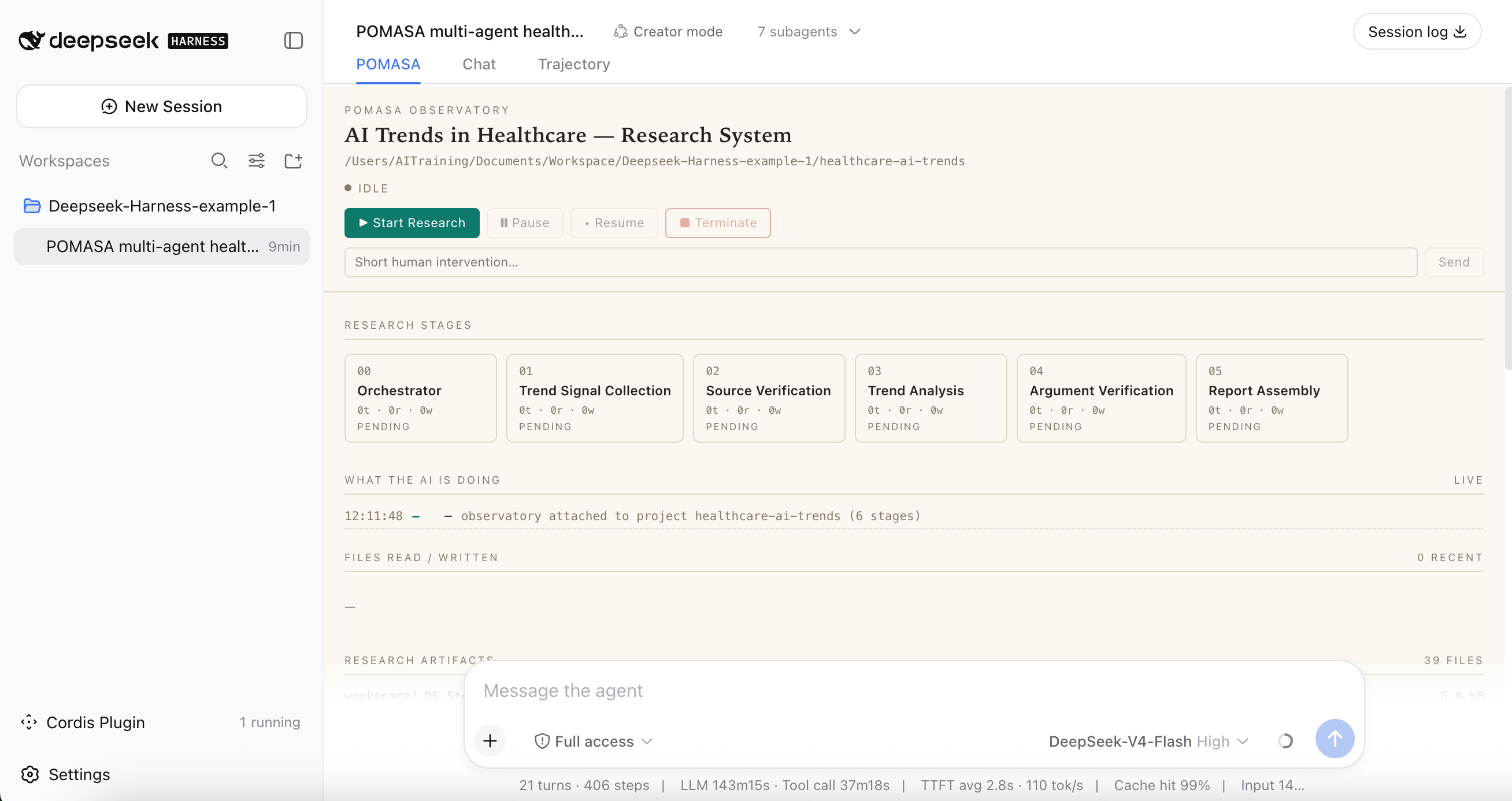The image size is (1512, 801).
Task: Terminate the research run
Action: click(718, 223)
